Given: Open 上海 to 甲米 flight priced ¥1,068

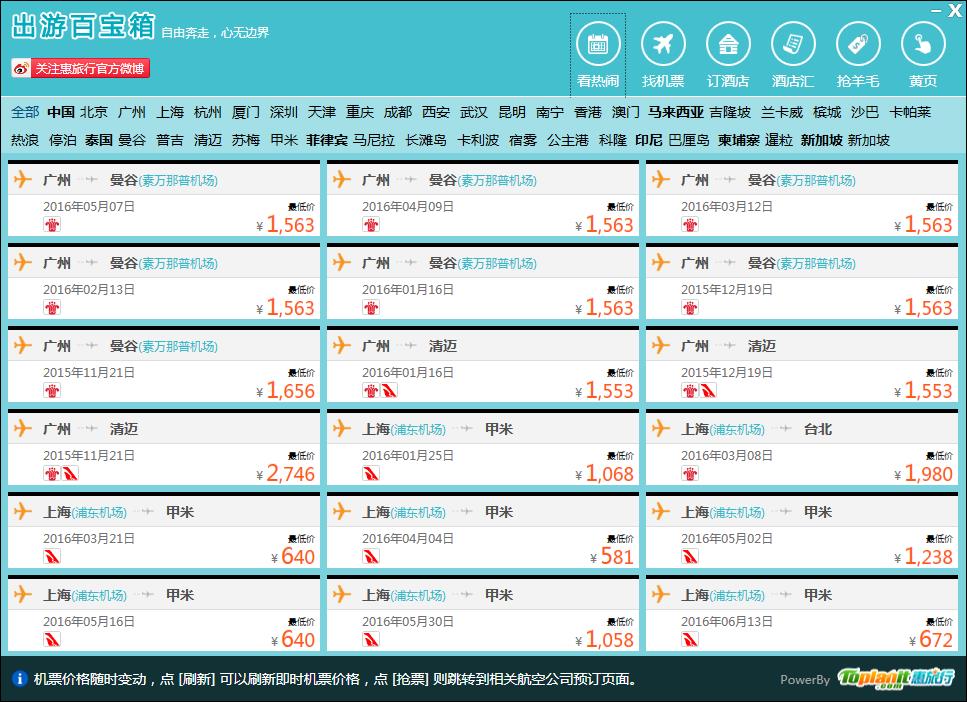Looking at the screenshot, I should click(483, 448).
